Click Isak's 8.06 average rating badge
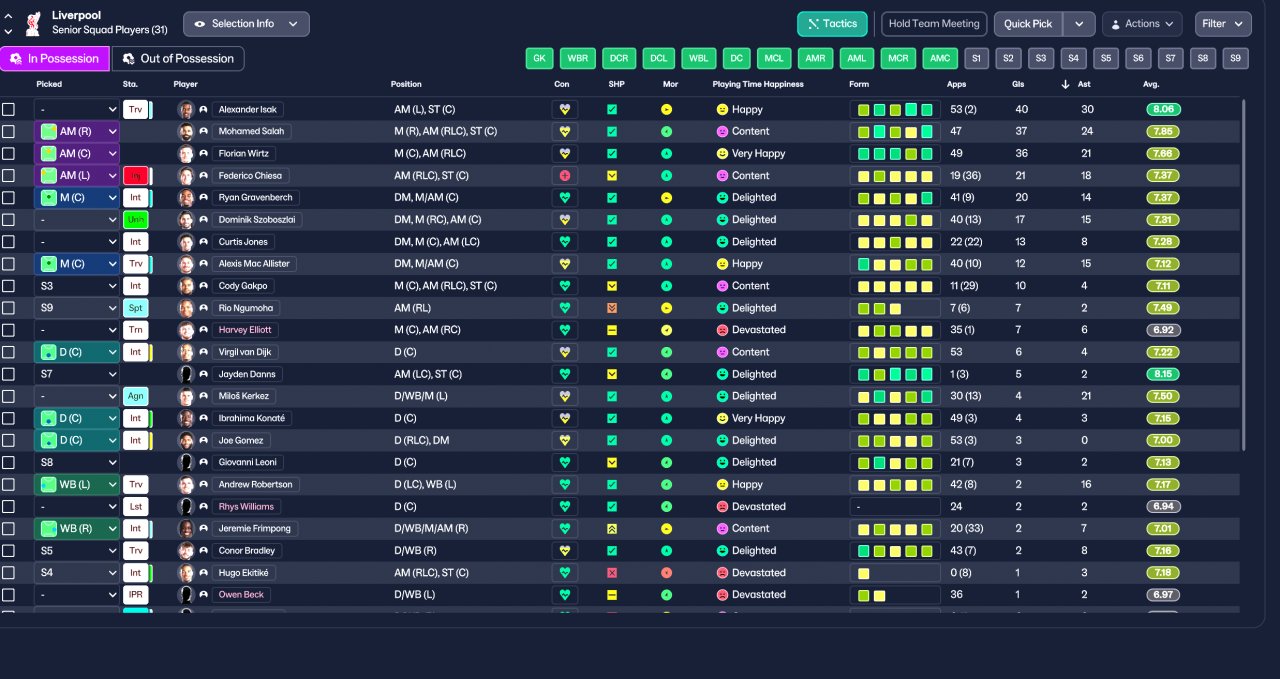 (x=1164, y=109)
